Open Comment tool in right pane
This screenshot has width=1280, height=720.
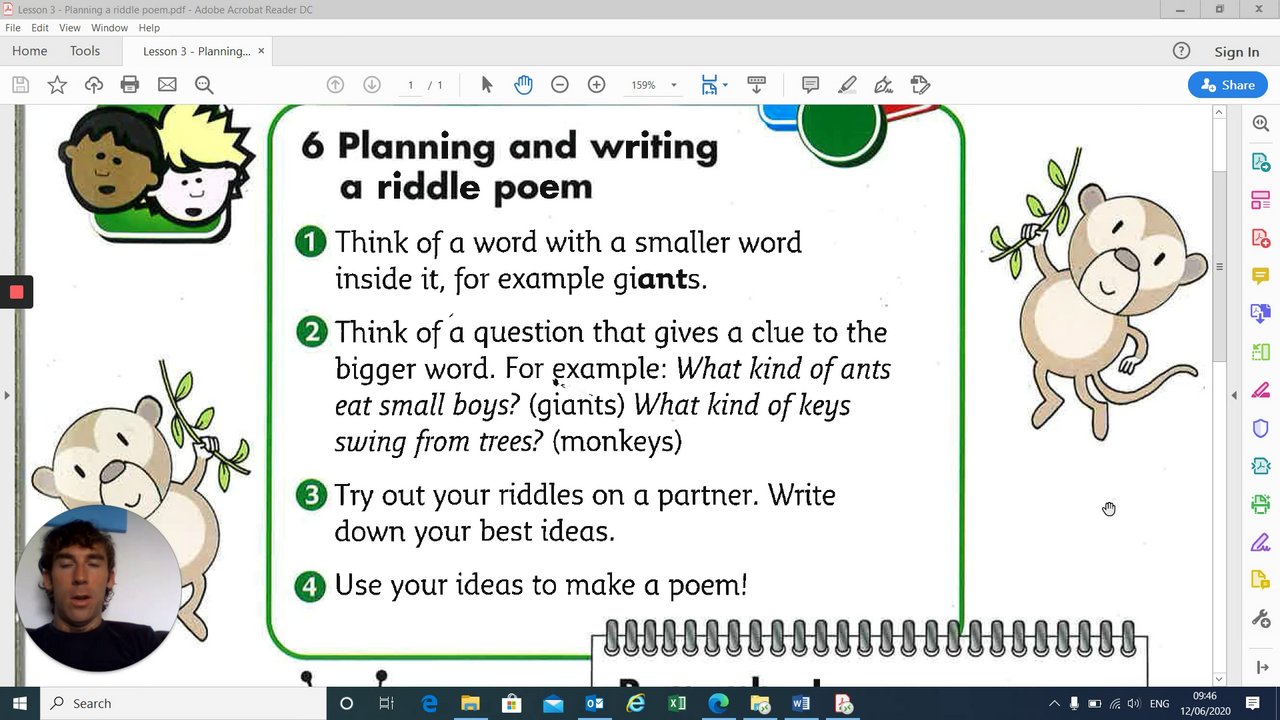(1260, 276)
